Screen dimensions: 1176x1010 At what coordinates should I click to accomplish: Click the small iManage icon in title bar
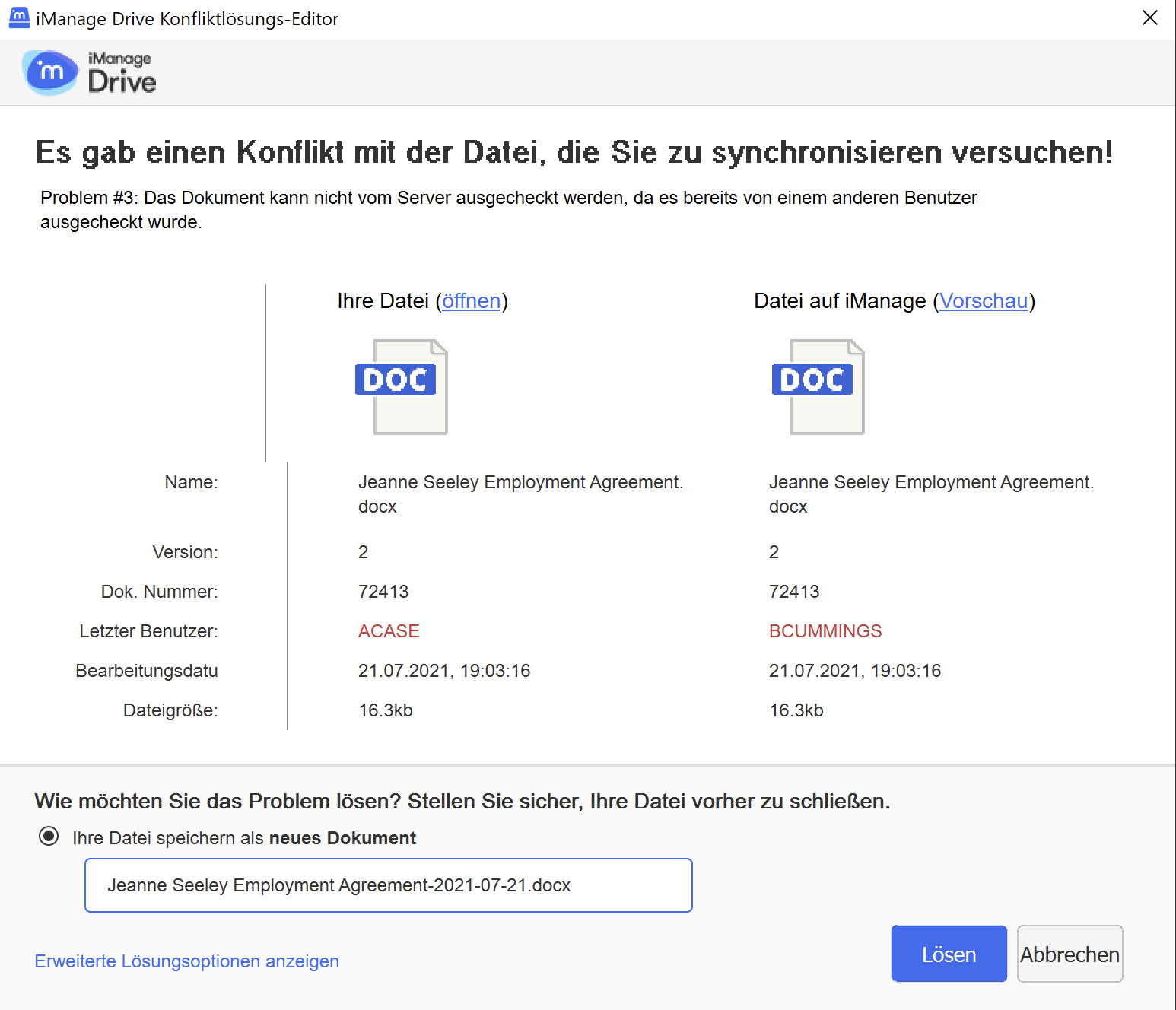coord(19,18)
